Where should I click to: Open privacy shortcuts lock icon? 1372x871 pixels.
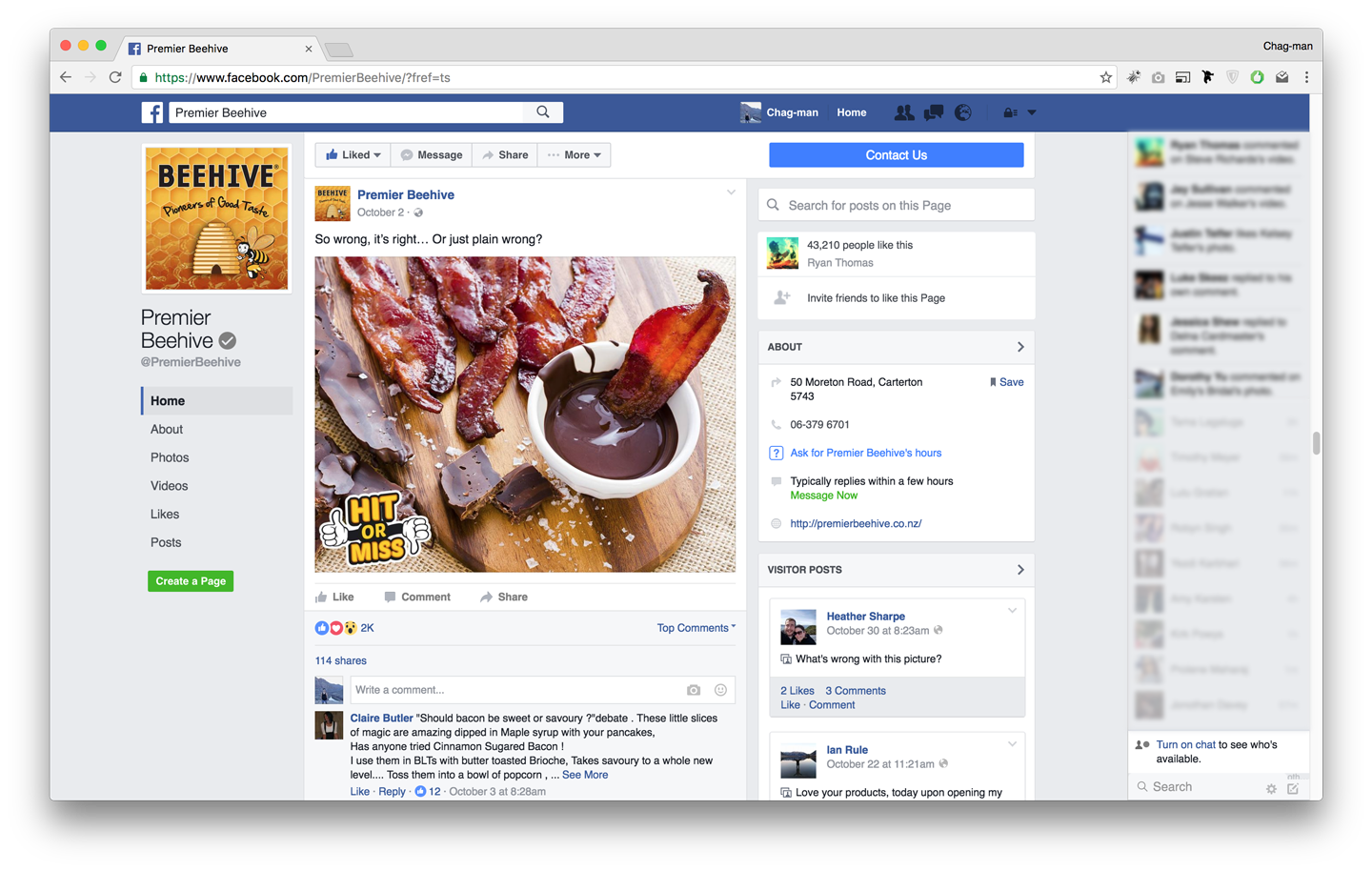click(1010, 112)
